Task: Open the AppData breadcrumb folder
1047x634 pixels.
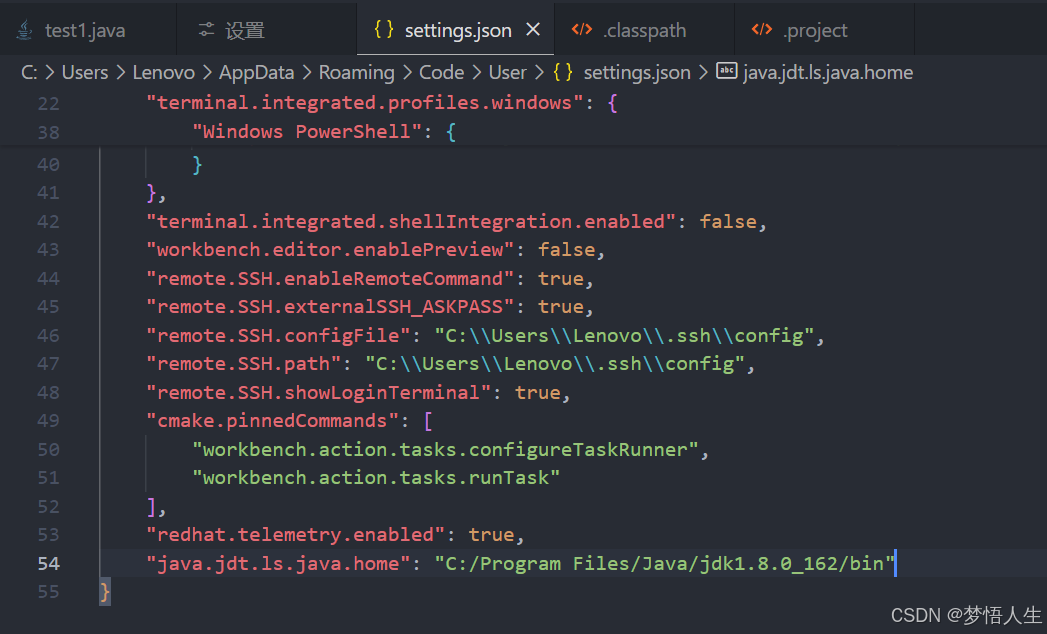Action: tap(256, 72)
